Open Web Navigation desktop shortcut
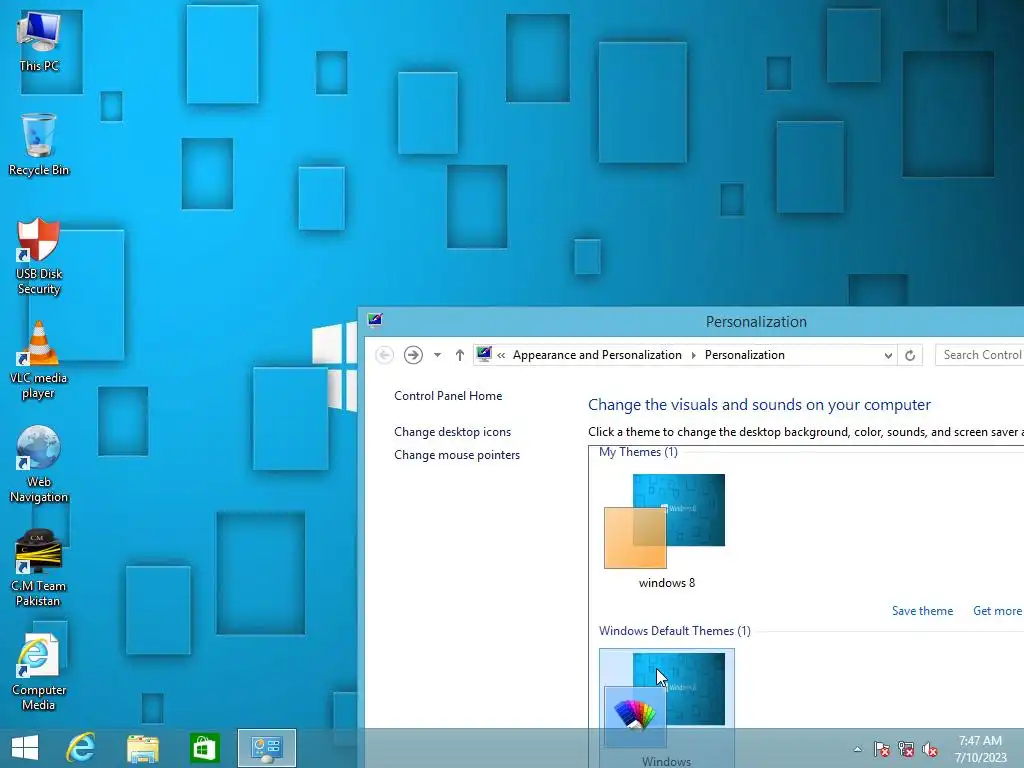The image size is (1024, 768). [39, 464]
